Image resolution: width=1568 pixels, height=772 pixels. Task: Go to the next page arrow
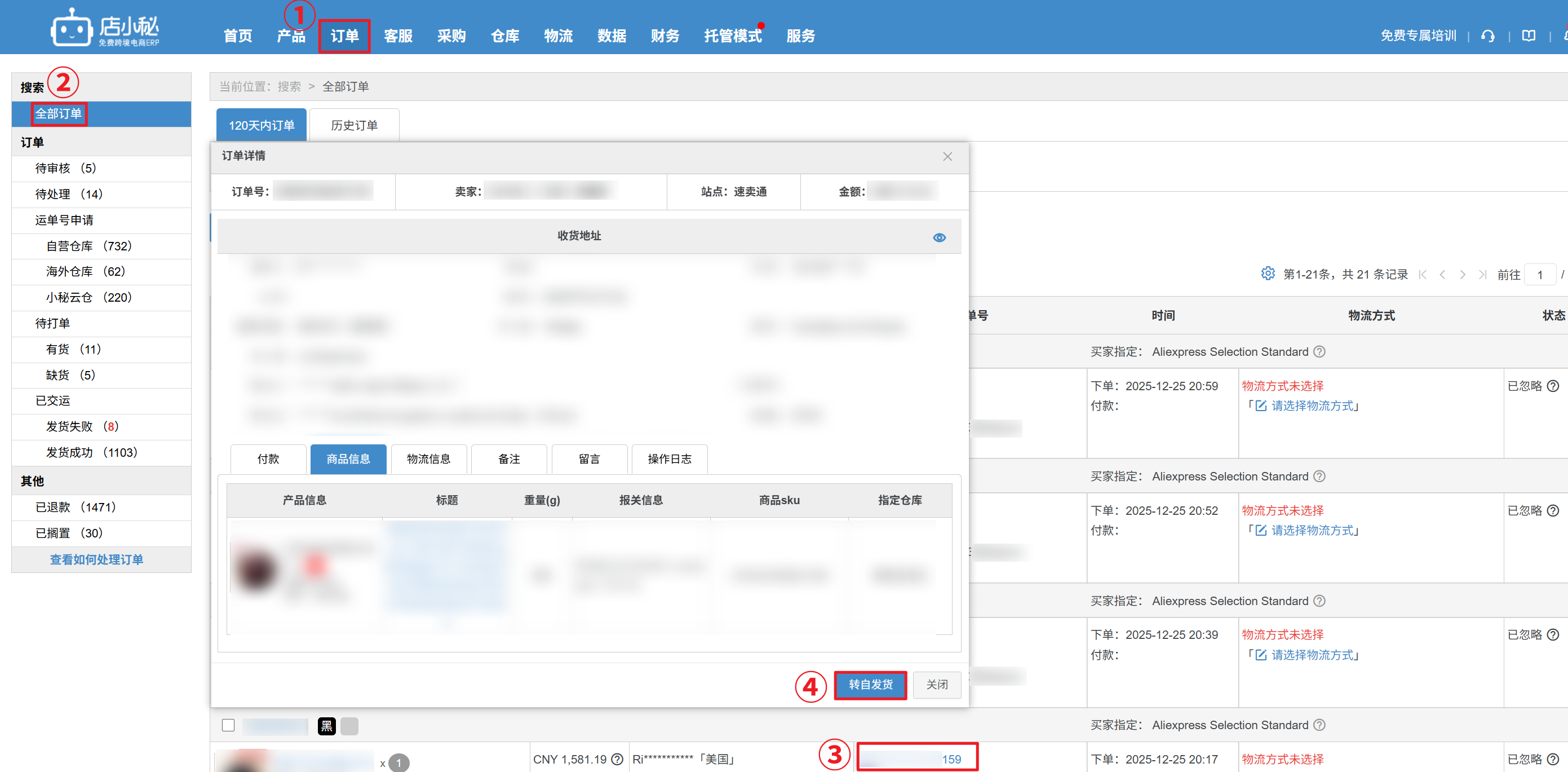(x=1462, y=275)
